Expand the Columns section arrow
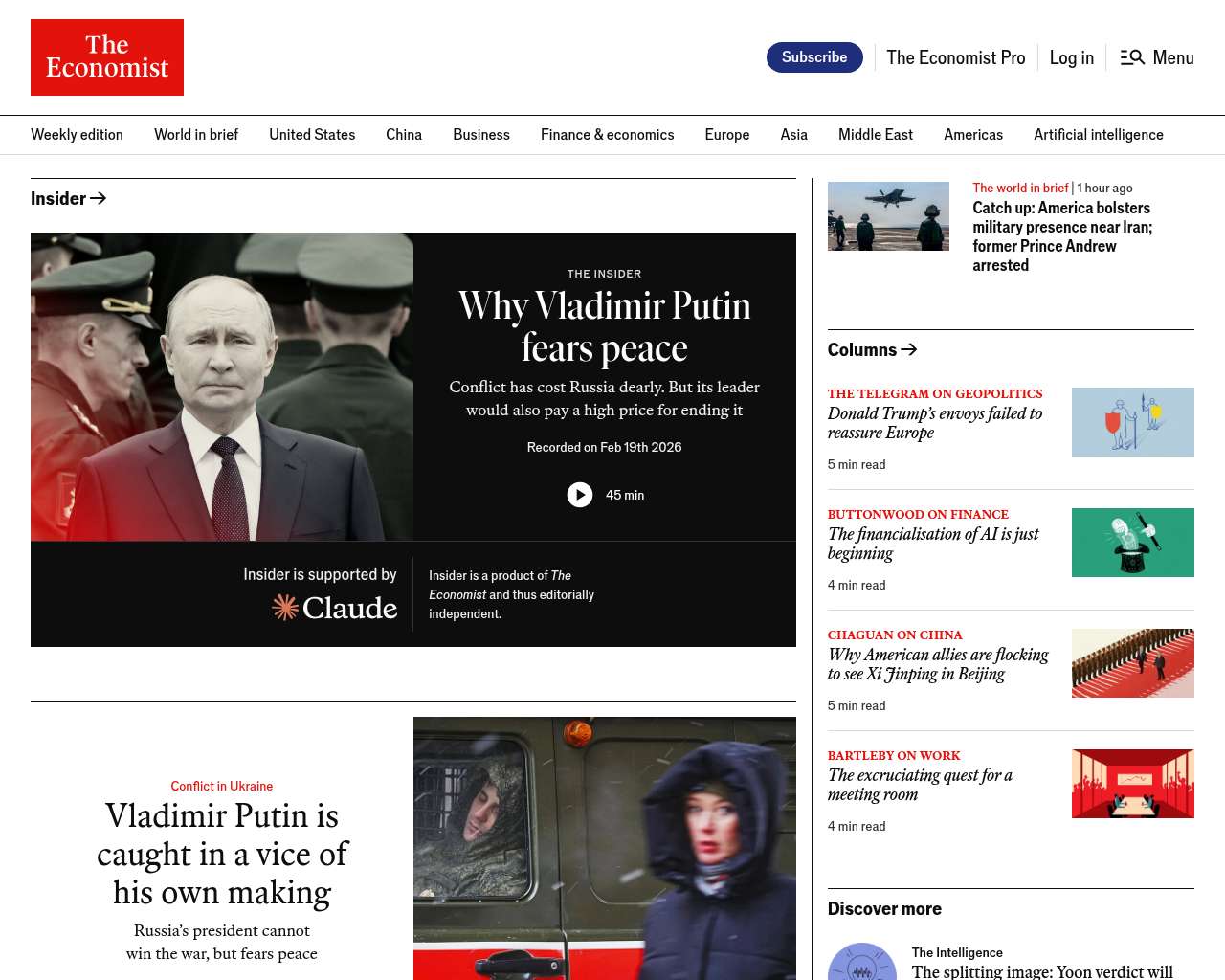 coord(909,349)
